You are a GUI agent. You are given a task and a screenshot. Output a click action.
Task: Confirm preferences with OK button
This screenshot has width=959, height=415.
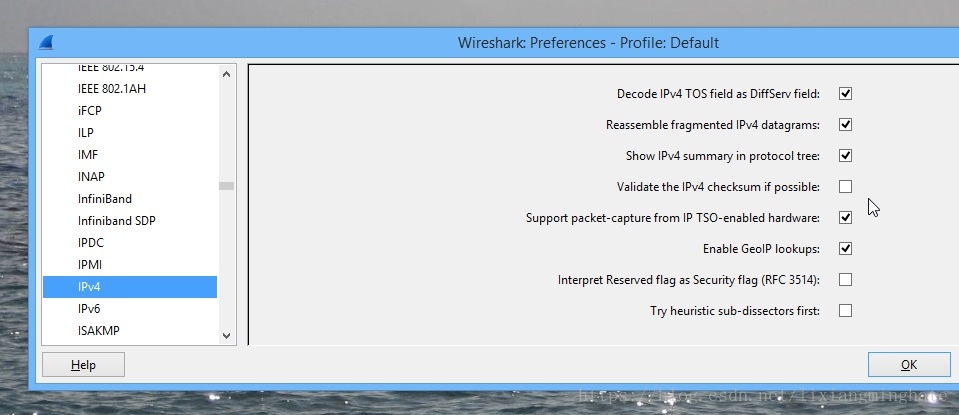[909, 365]
